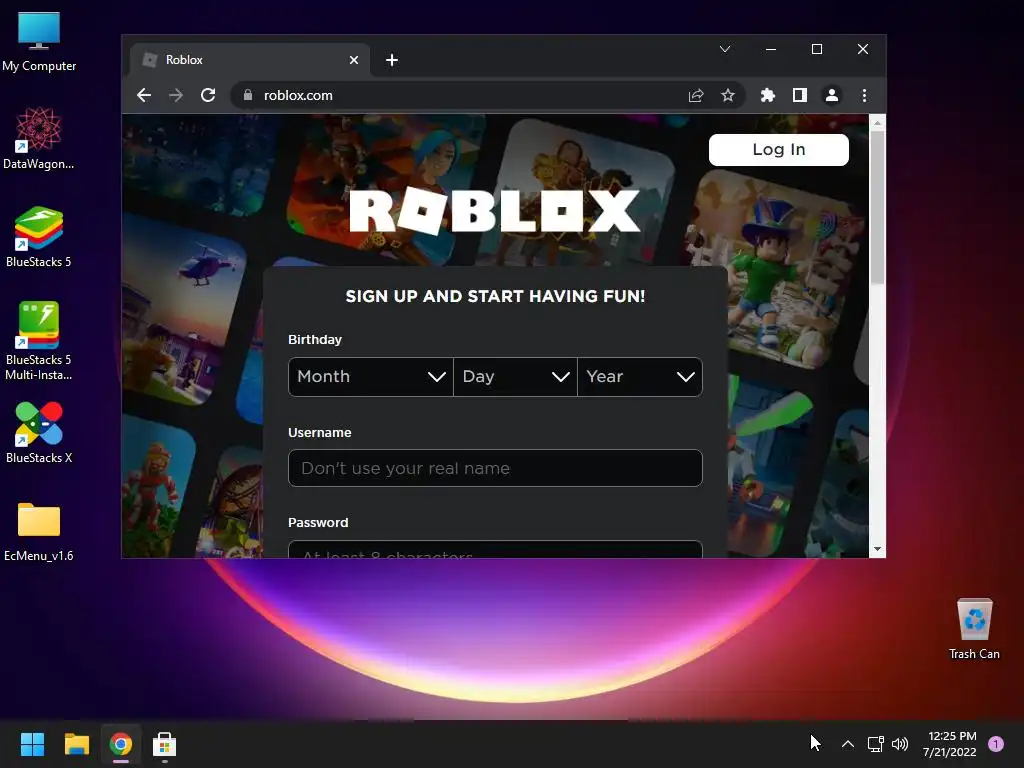
Task: Select BlueStacks 5 Multi-Instance shortcut
Action: [39, 341]
